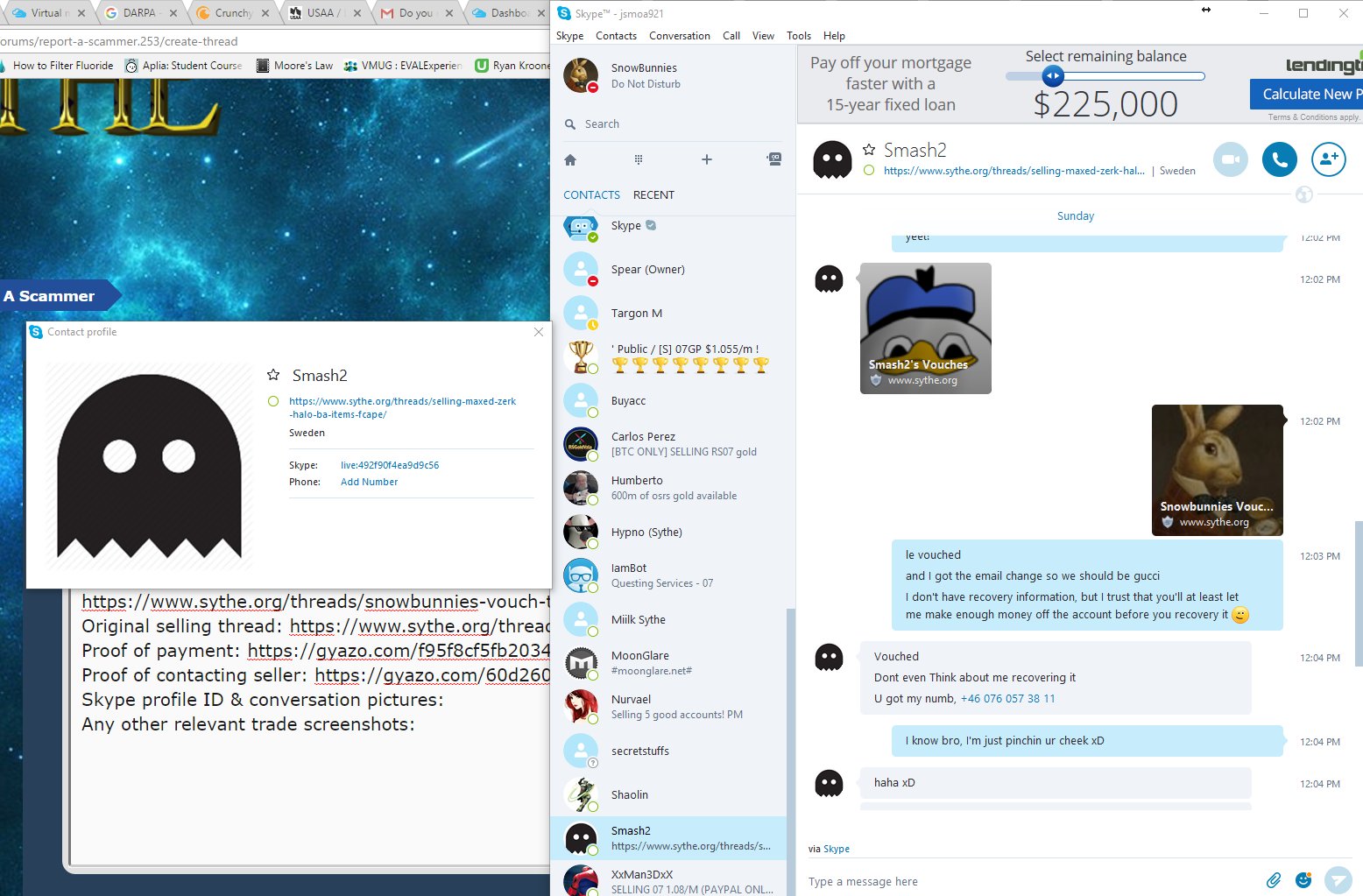
Task: Open the Shaolin contact
Action: point(668,795)
